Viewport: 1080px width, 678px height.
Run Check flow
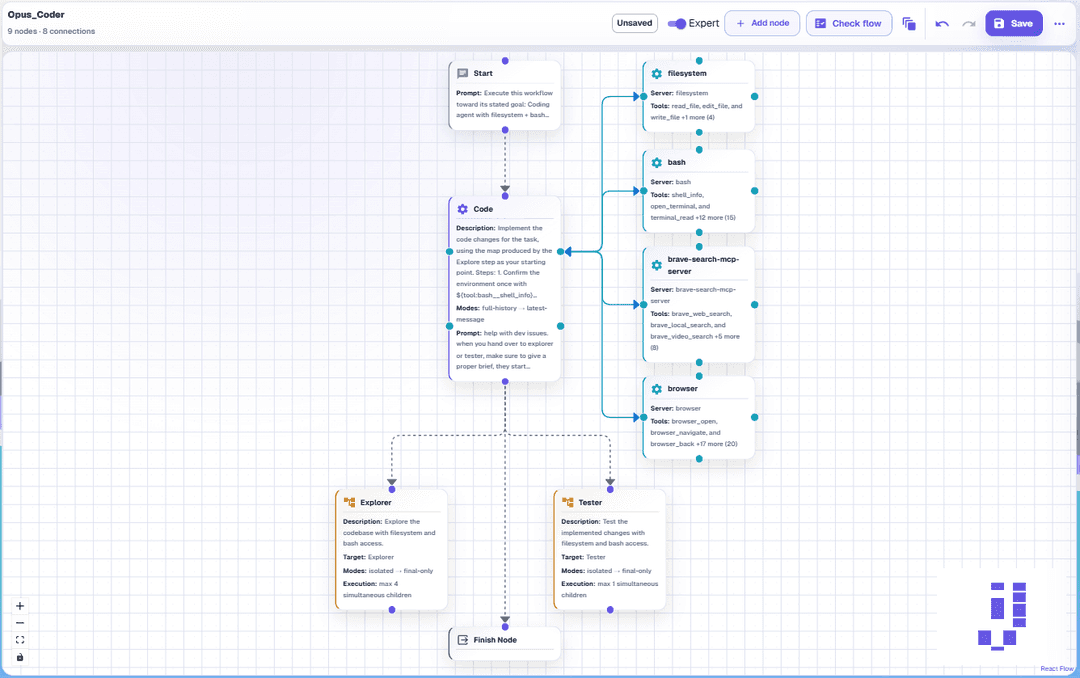pyautogui.click(x=849, y=23)
